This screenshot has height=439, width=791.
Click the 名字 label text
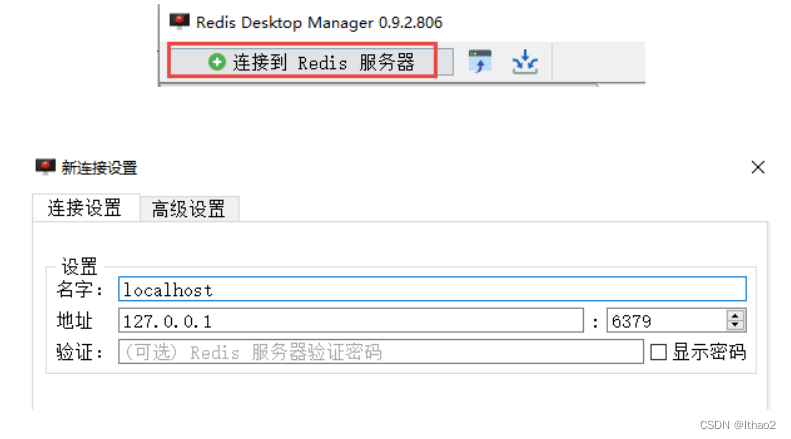click(x=79, y=290)
